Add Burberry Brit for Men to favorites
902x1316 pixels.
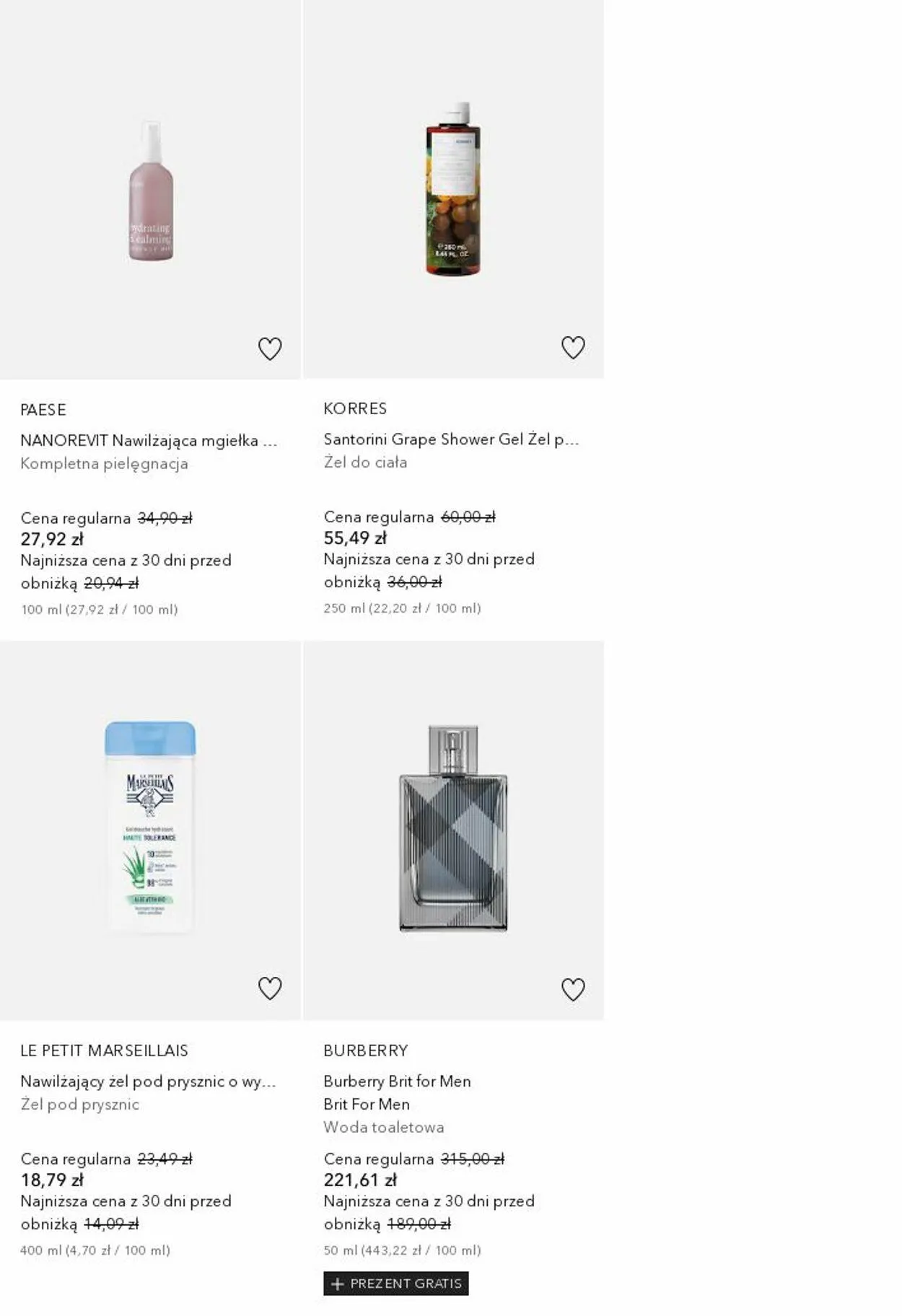pyautogui.click(x=573, y=989)
